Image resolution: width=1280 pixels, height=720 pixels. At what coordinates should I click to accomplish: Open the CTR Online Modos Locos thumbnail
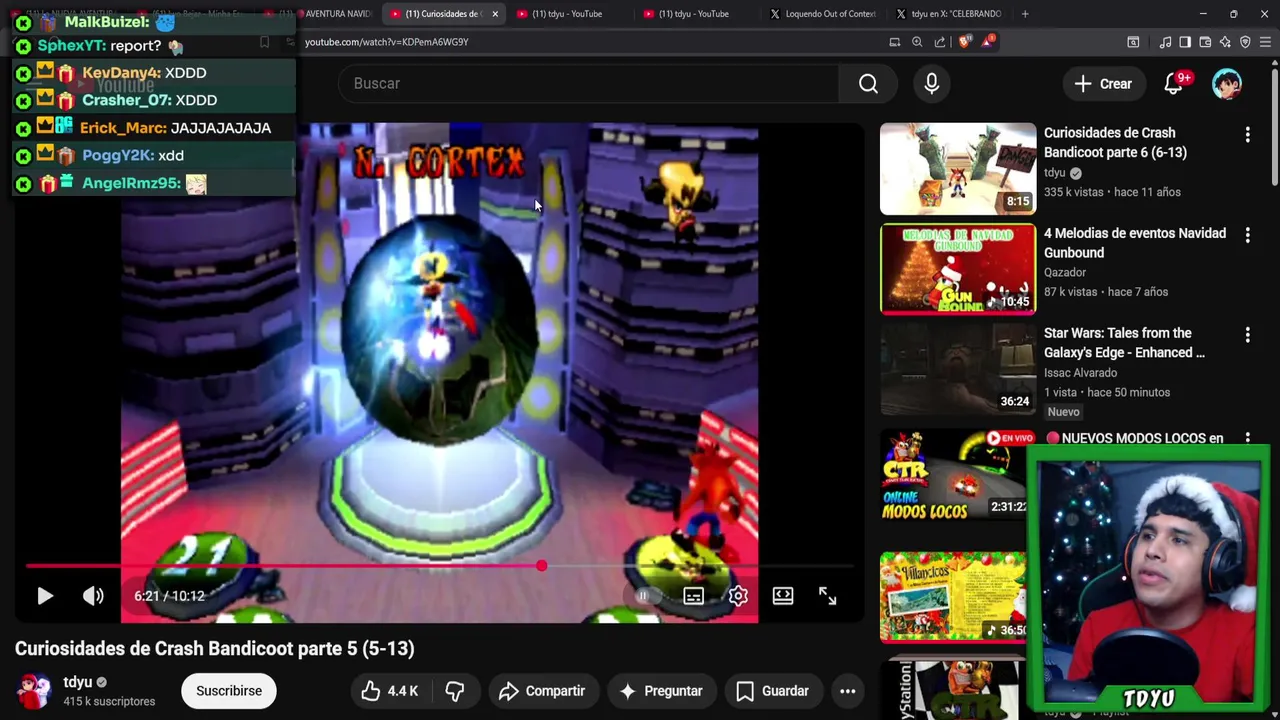[953, 476]
